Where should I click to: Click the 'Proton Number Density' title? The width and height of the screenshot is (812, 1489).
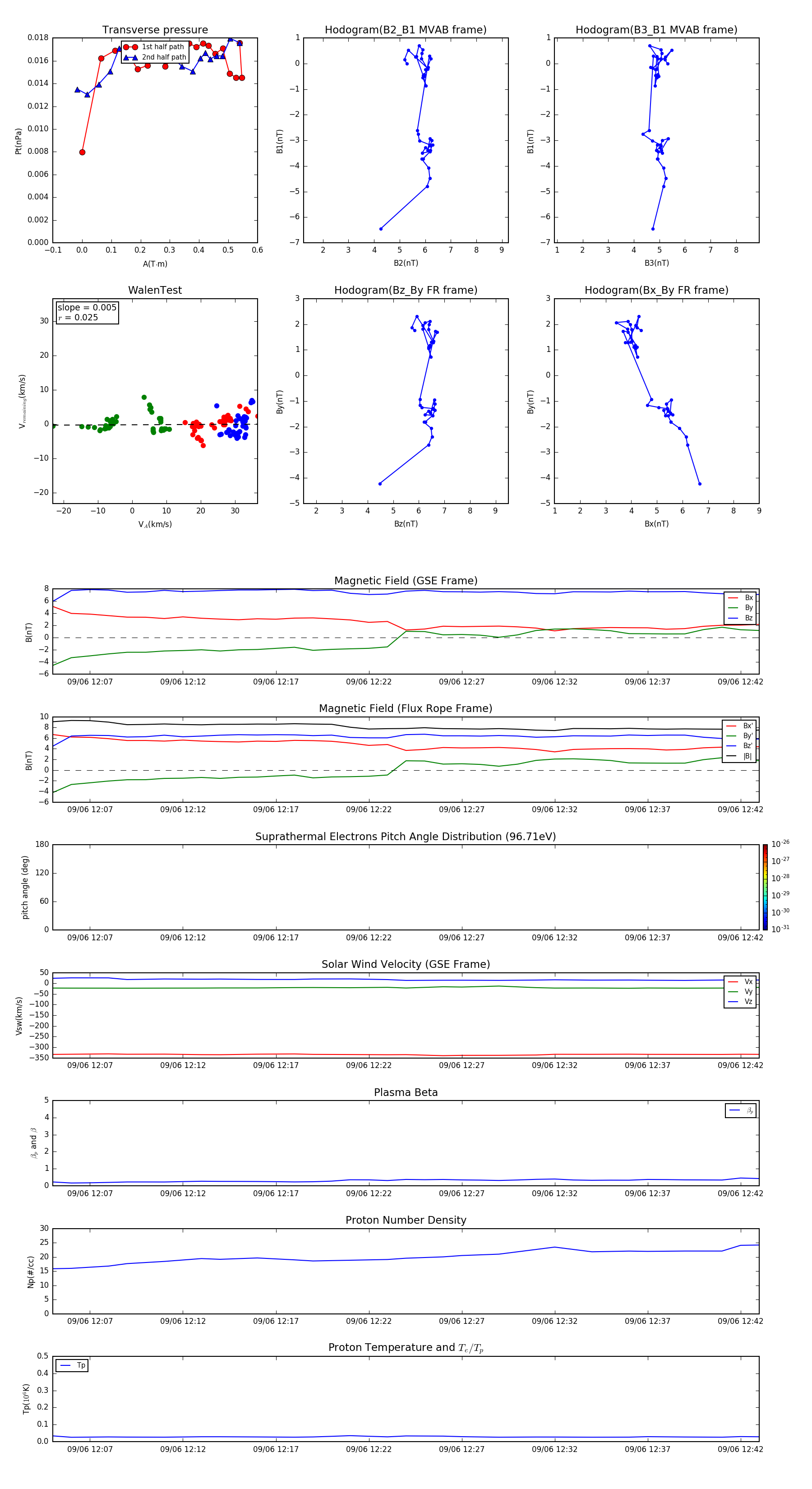[x=406, y=1220]
